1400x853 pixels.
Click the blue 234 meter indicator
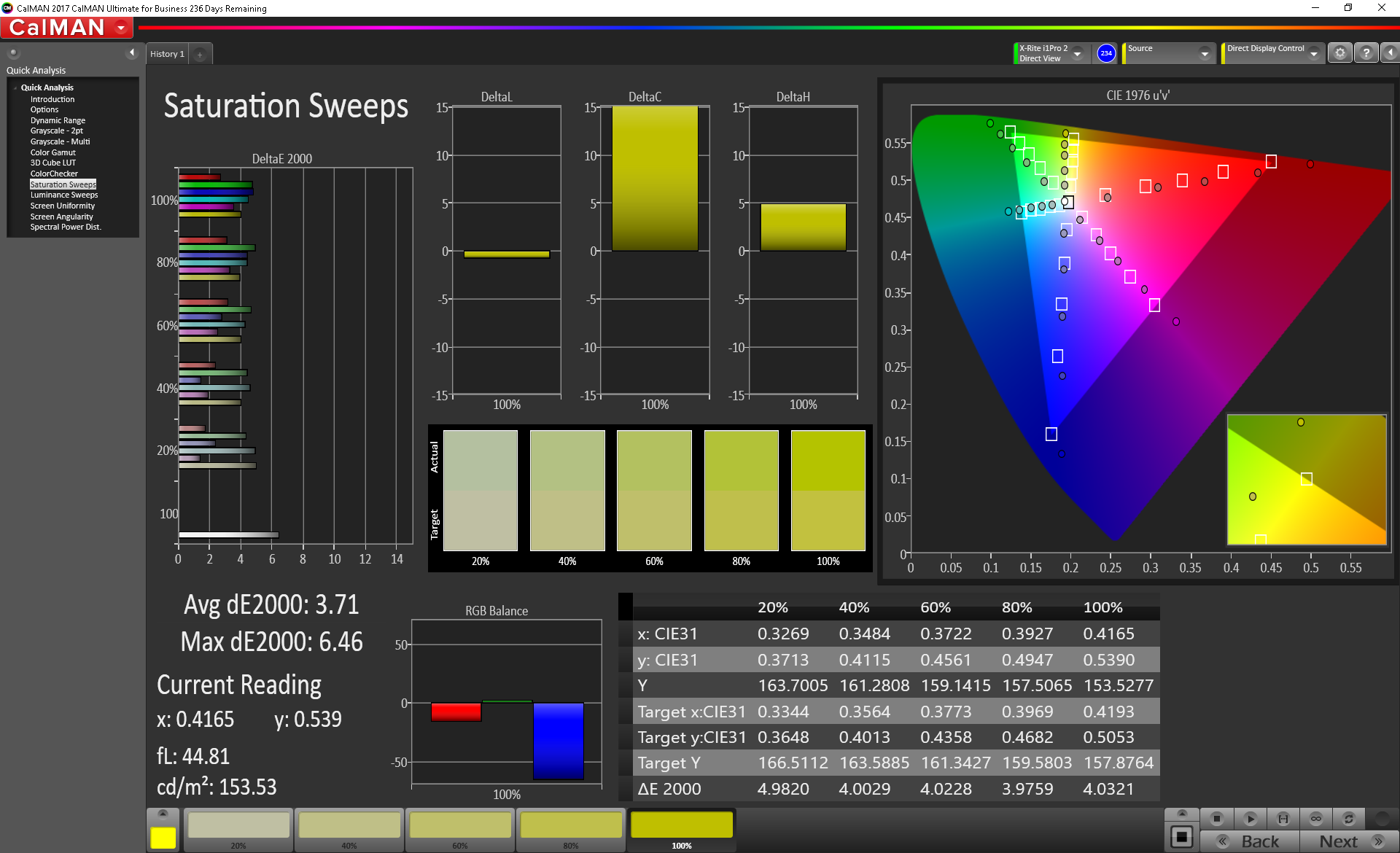click(1106, 53)
